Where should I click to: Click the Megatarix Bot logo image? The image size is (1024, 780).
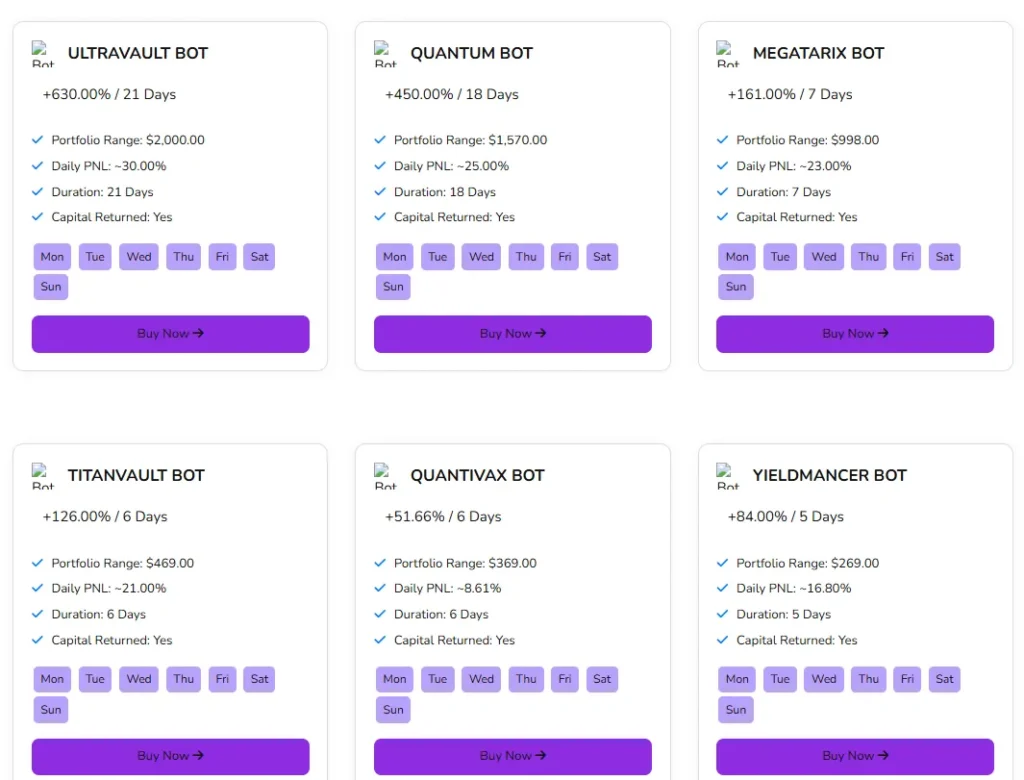(x=728, y=54)
